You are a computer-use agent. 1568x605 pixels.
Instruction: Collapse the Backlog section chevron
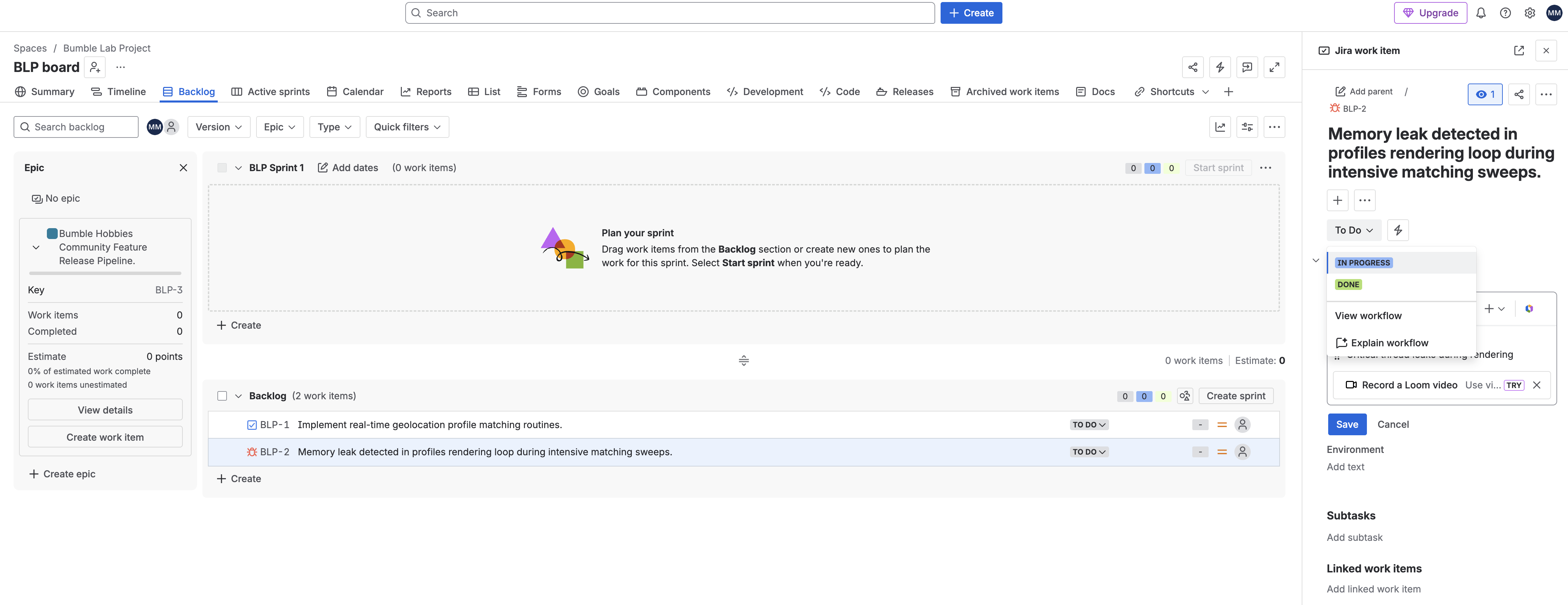click(x=238, y=396)
